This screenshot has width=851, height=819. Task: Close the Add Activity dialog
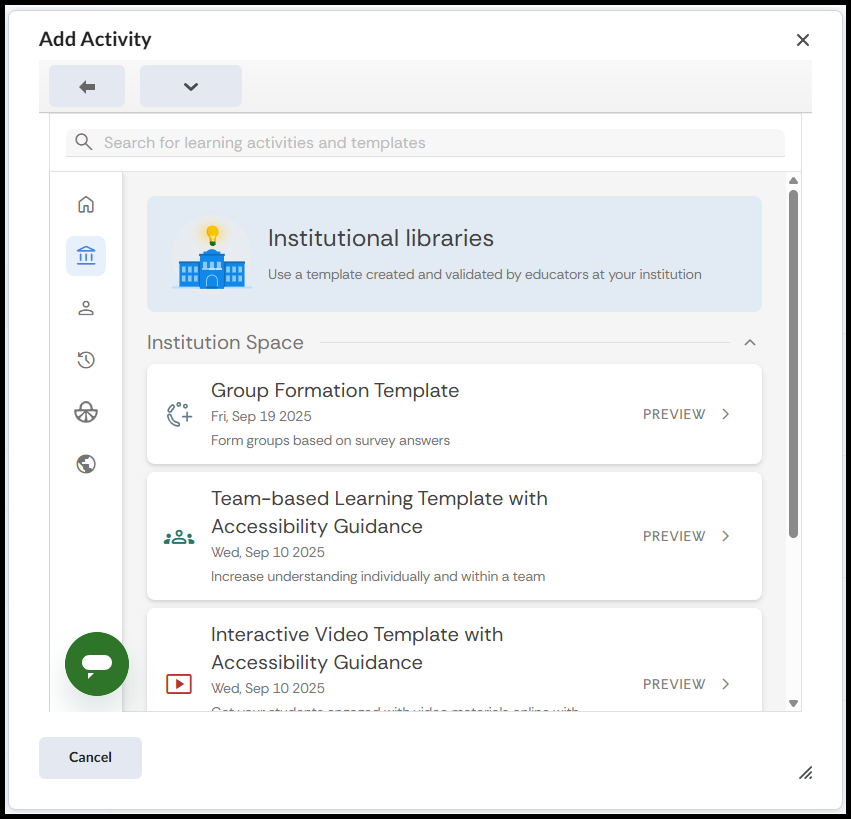pyautogui.click(x=802, y=40)
